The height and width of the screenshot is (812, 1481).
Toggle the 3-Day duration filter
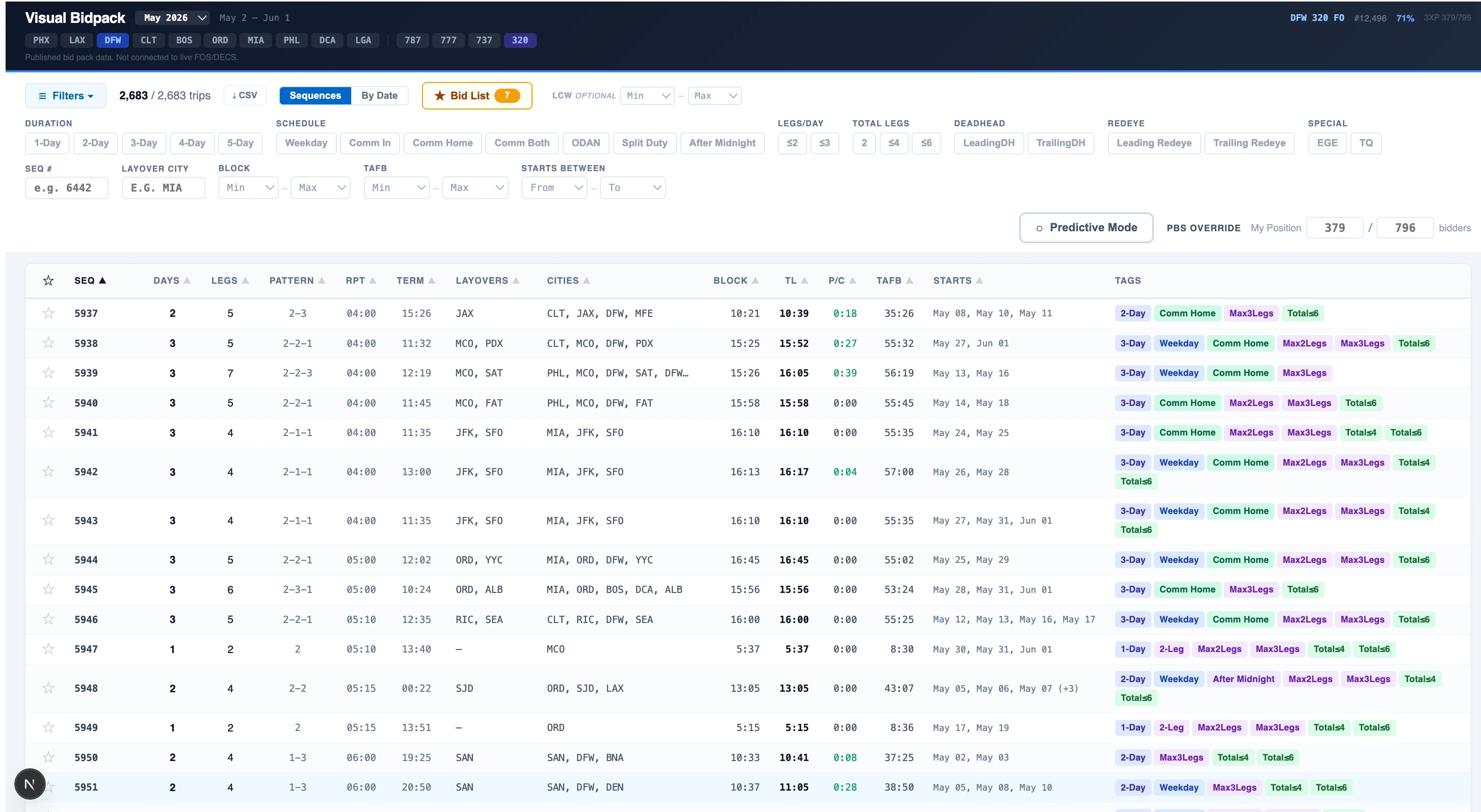[x=144, y=143]
